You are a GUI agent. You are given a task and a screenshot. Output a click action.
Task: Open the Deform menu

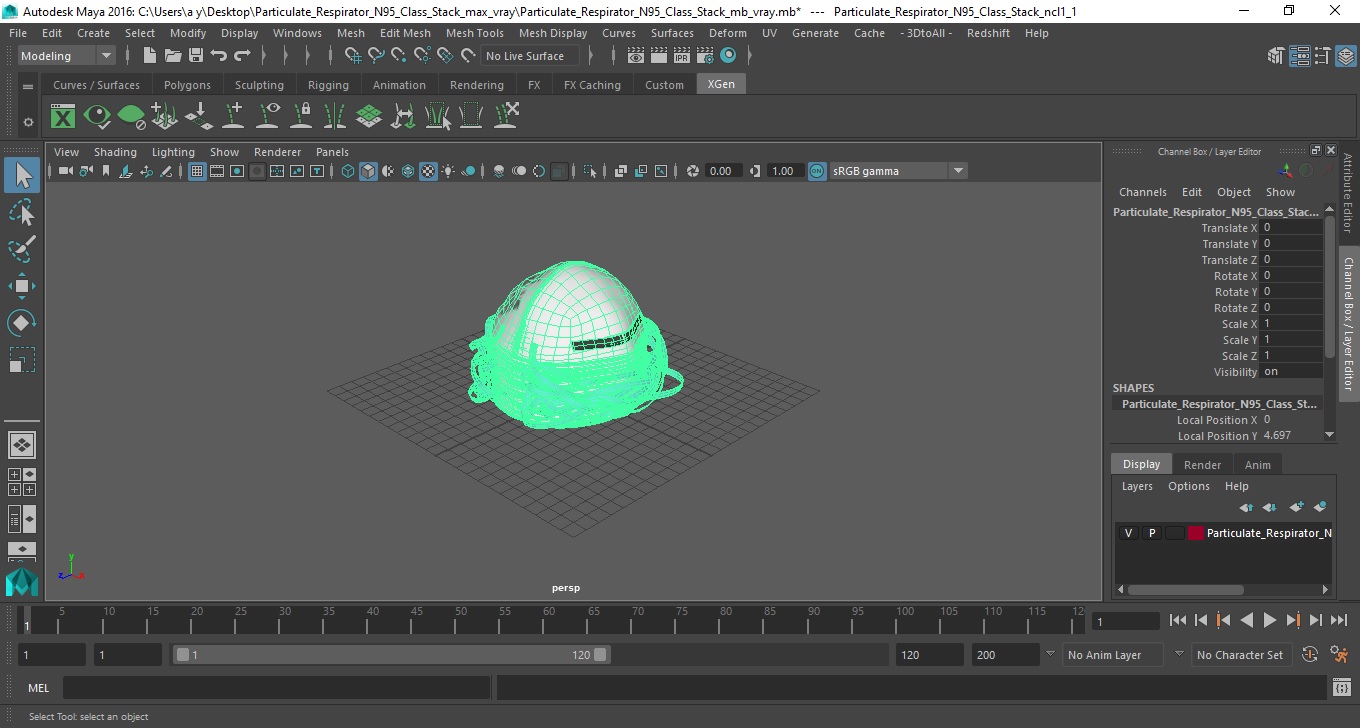click(x=728, y=33)
